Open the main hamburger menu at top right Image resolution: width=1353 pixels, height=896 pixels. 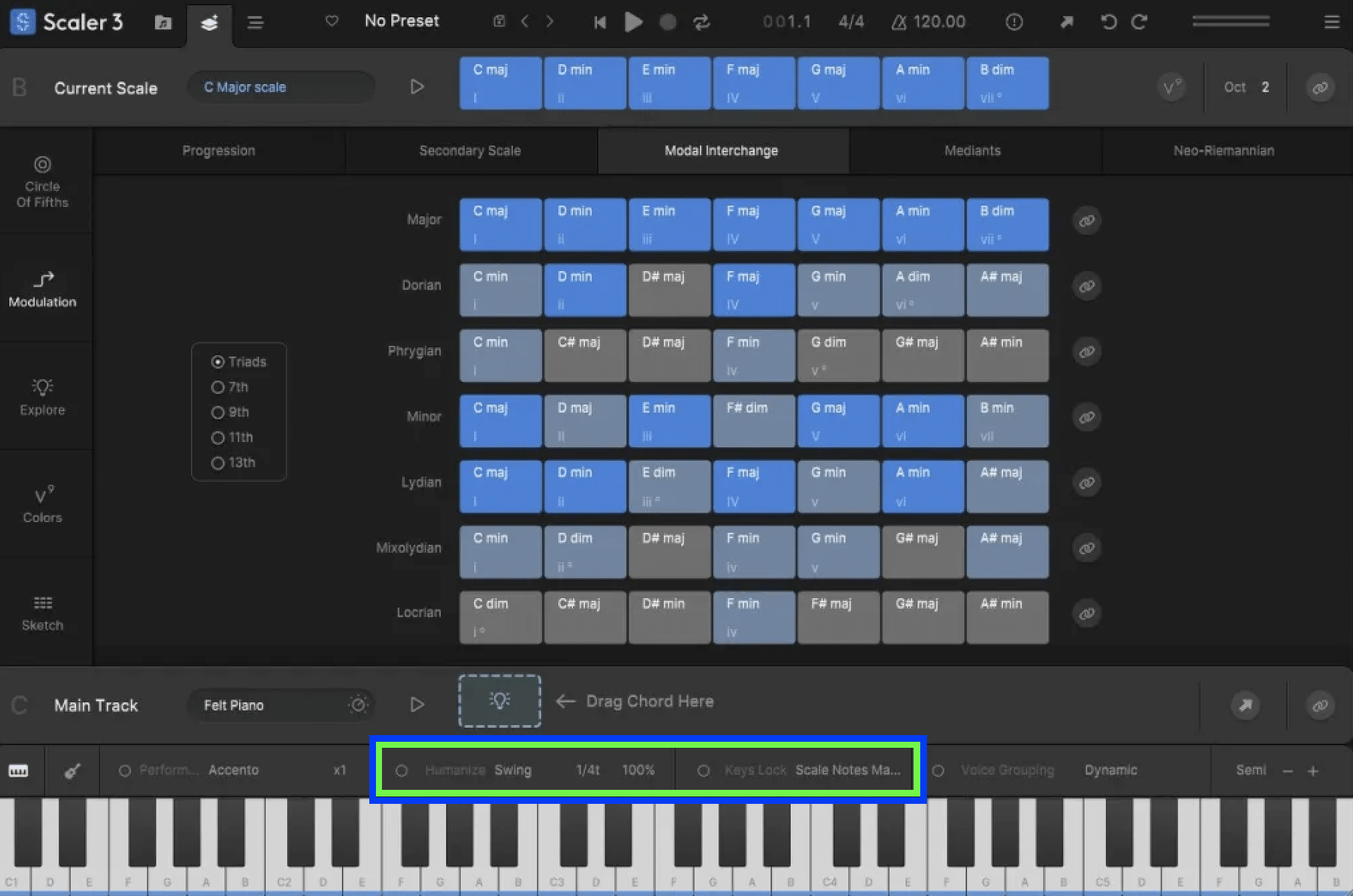point(1332,23)
